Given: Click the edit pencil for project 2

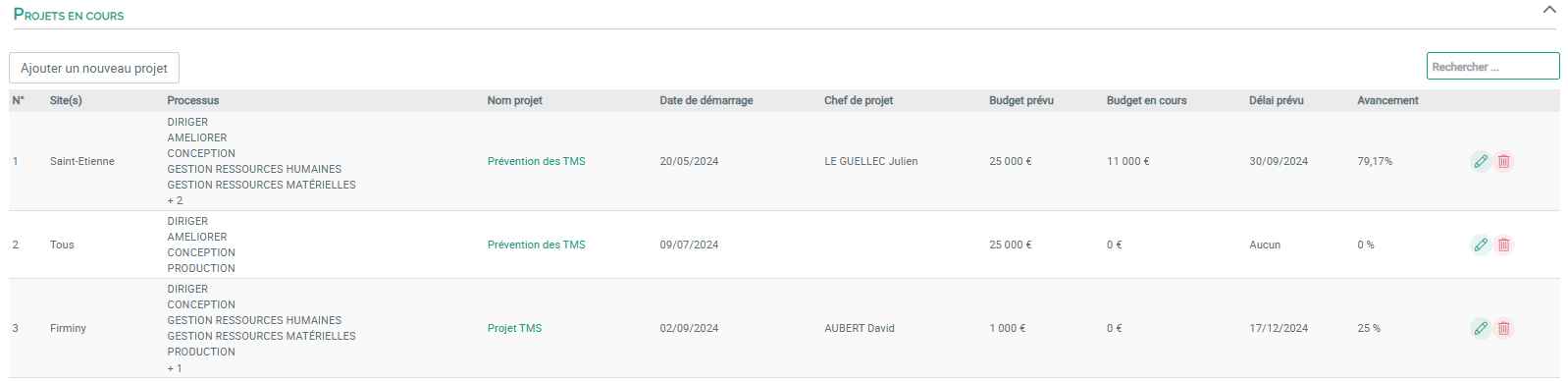Looking at the screenshot, I should (1481, 245).
